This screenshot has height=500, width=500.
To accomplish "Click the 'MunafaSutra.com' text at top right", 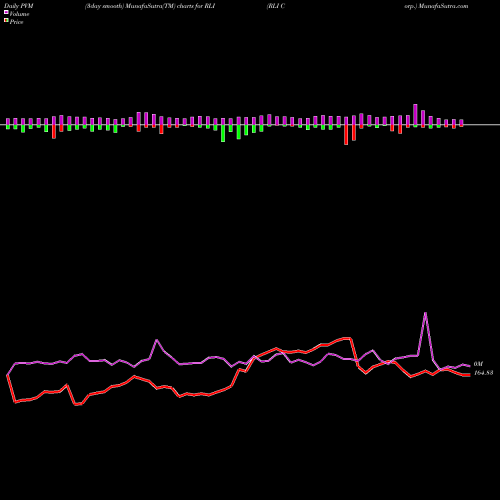I will (x=444, y=6).
